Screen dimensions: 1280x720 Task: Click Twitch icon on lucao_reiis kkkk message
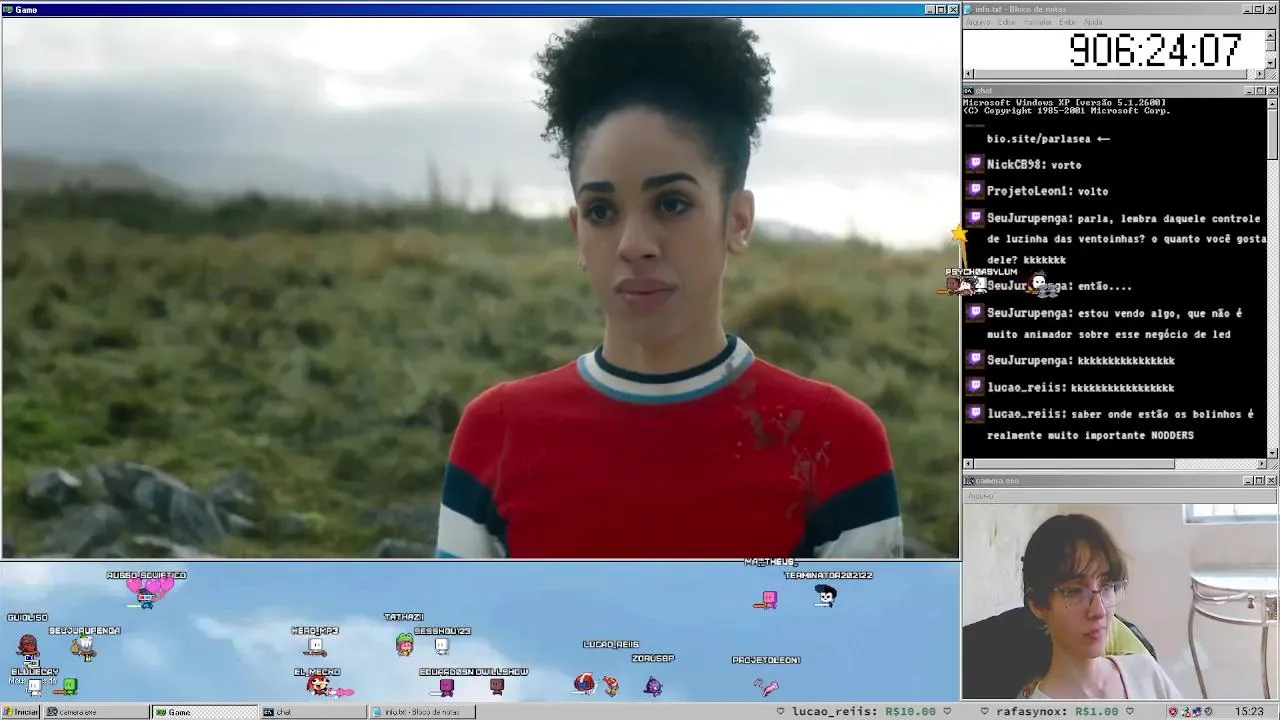(975, 386)
